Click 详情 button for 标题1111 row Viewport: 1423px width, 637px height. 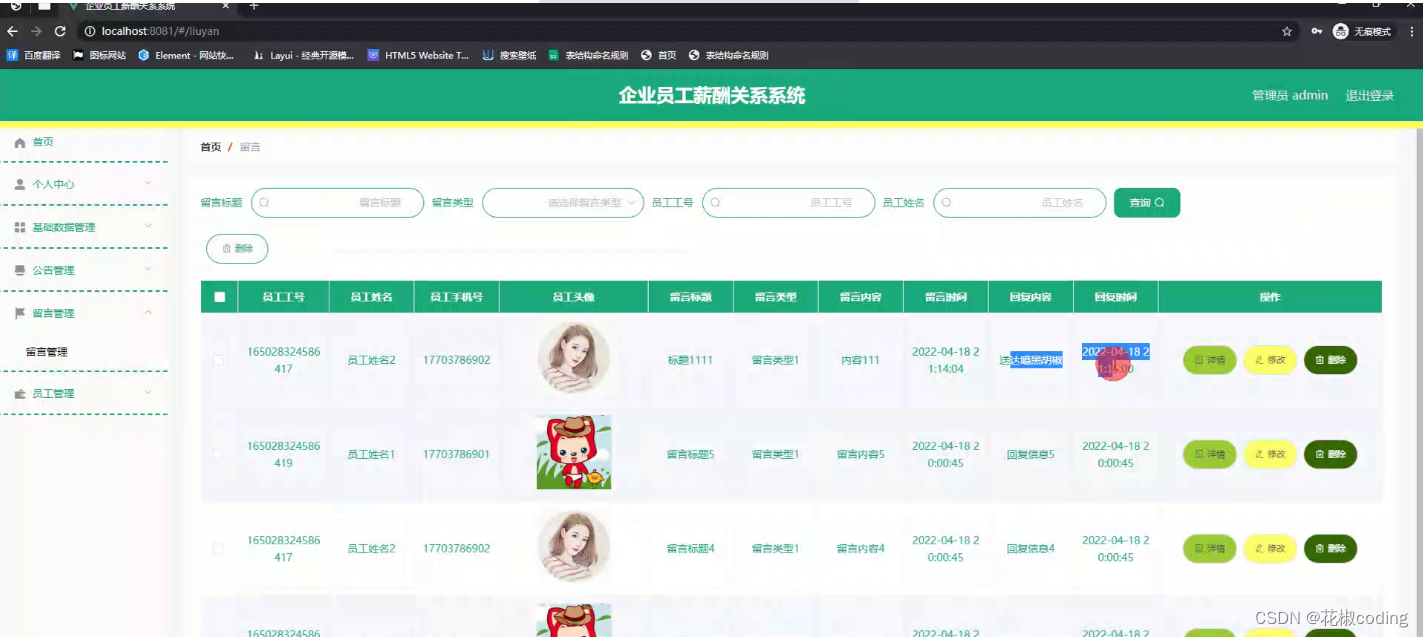pos(1209,360)
